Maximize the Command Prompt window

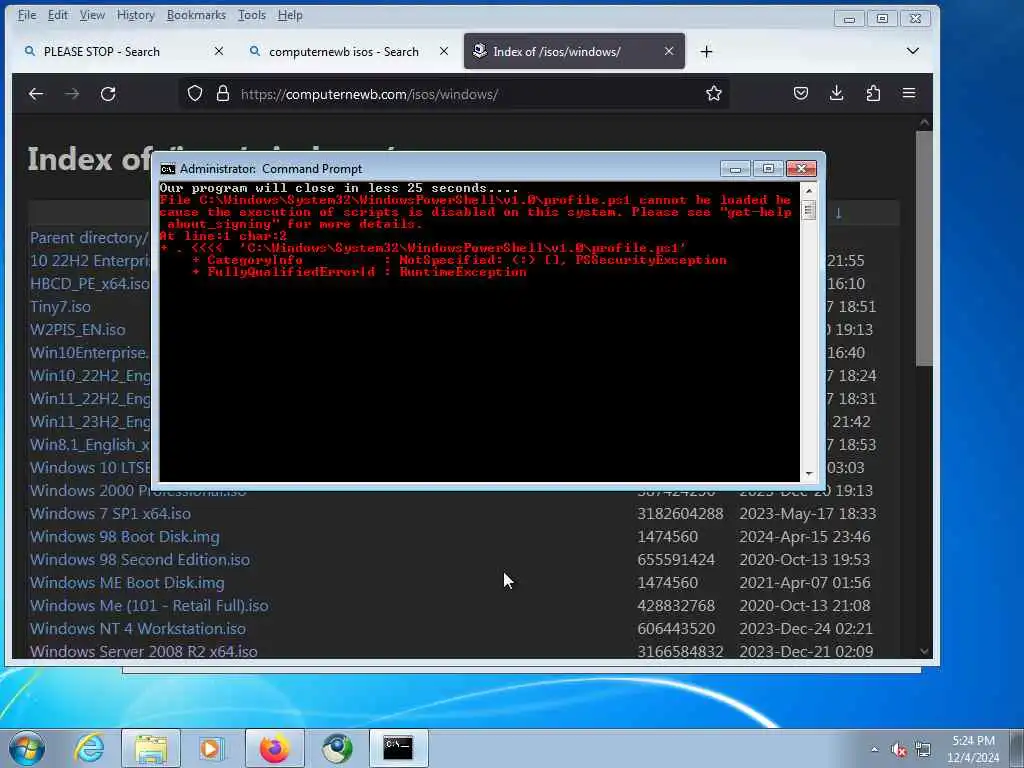pyautogui.click(x=768, y=169)
